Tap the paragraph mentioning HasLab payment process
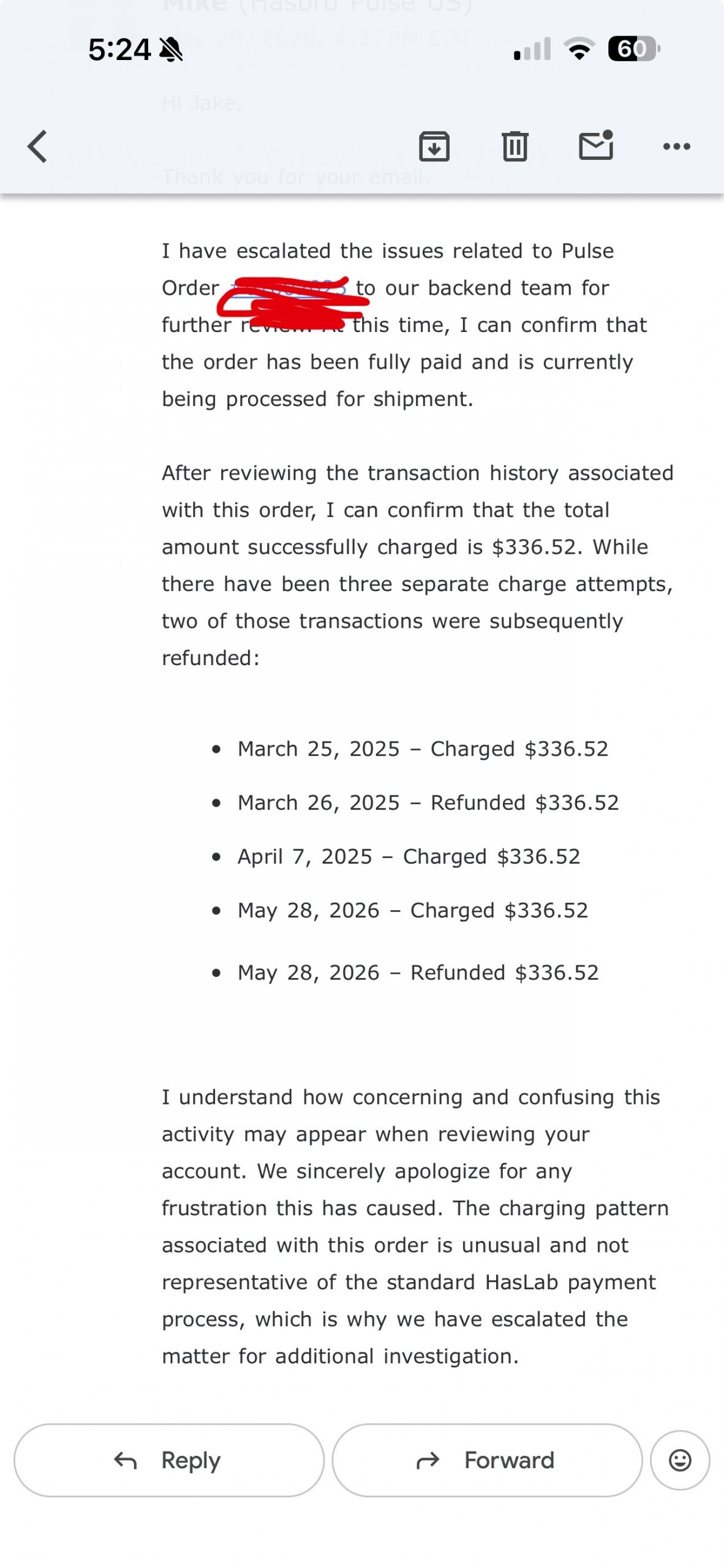This screenshot has width=724, height=1568. [415, 1227]
